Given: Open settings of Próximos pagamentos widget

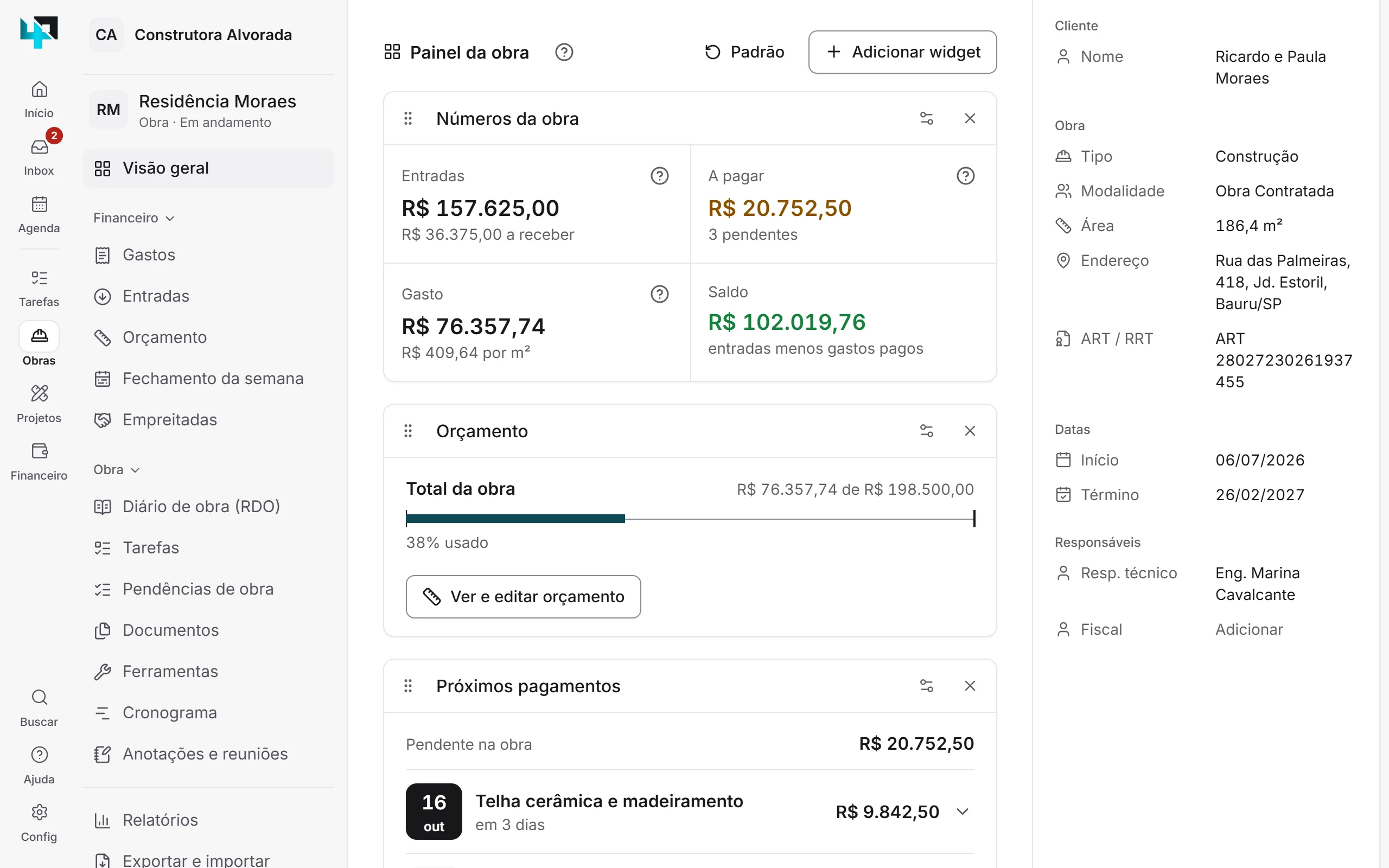Looking at the screenshot, I should click(926, 685).
